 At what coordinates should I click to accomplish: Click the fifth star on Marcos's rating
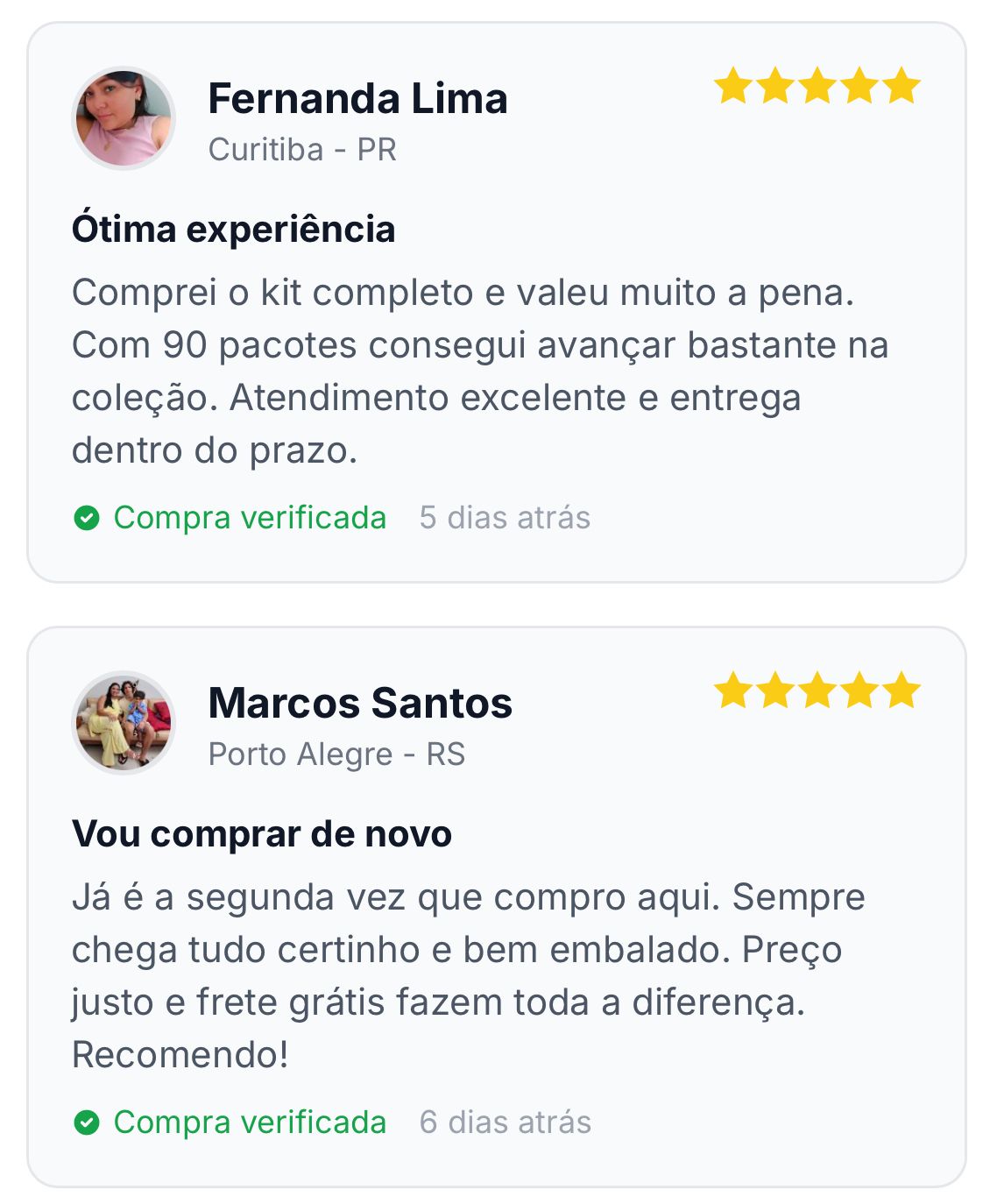pyautogui.click(x=902, y=691)
